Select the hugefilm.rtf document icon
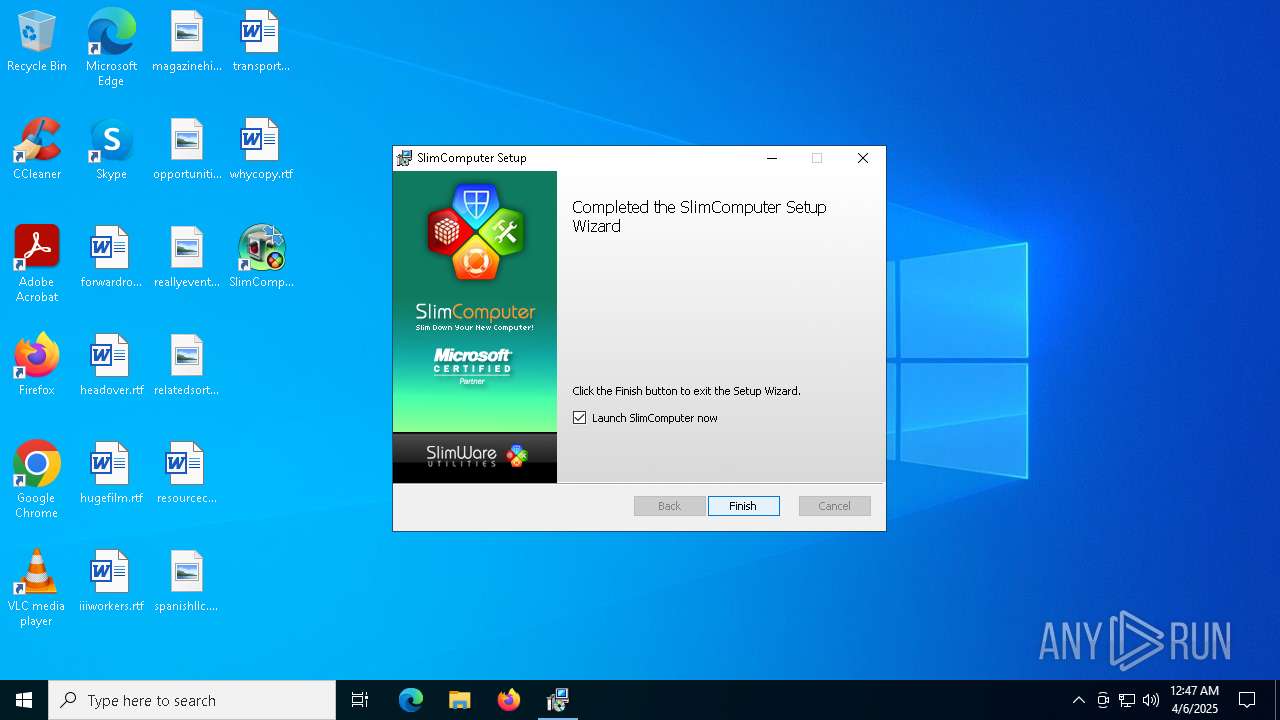 111,473
